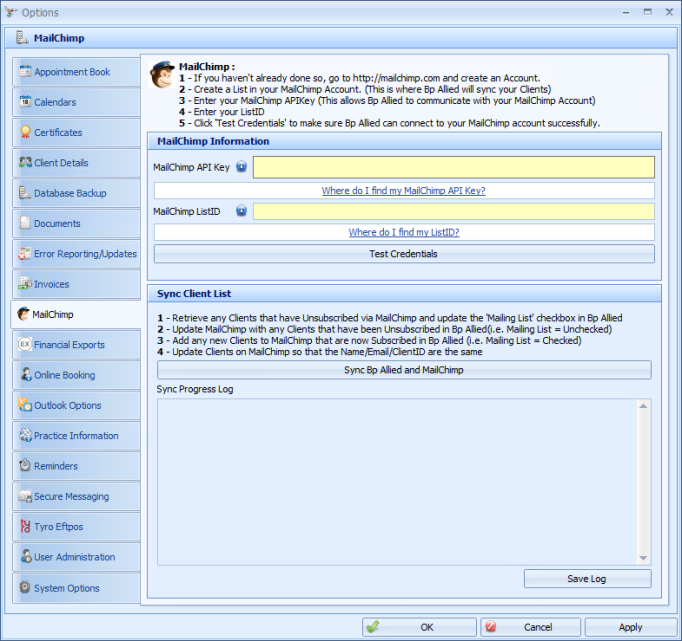Viewport: 682px width, 641px height.
Task: Open the System Options tab
Action: click(x=76, y=588)
